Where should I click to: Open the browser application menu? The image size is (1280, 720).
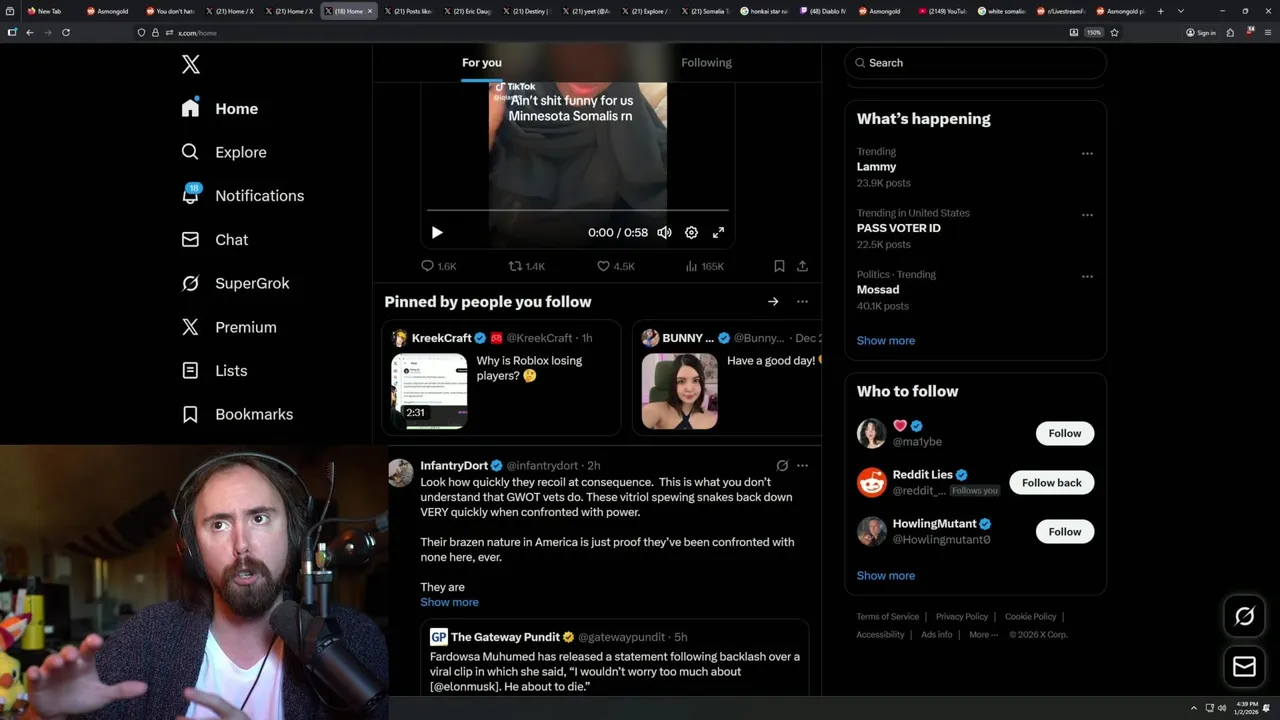point(1267,32)
